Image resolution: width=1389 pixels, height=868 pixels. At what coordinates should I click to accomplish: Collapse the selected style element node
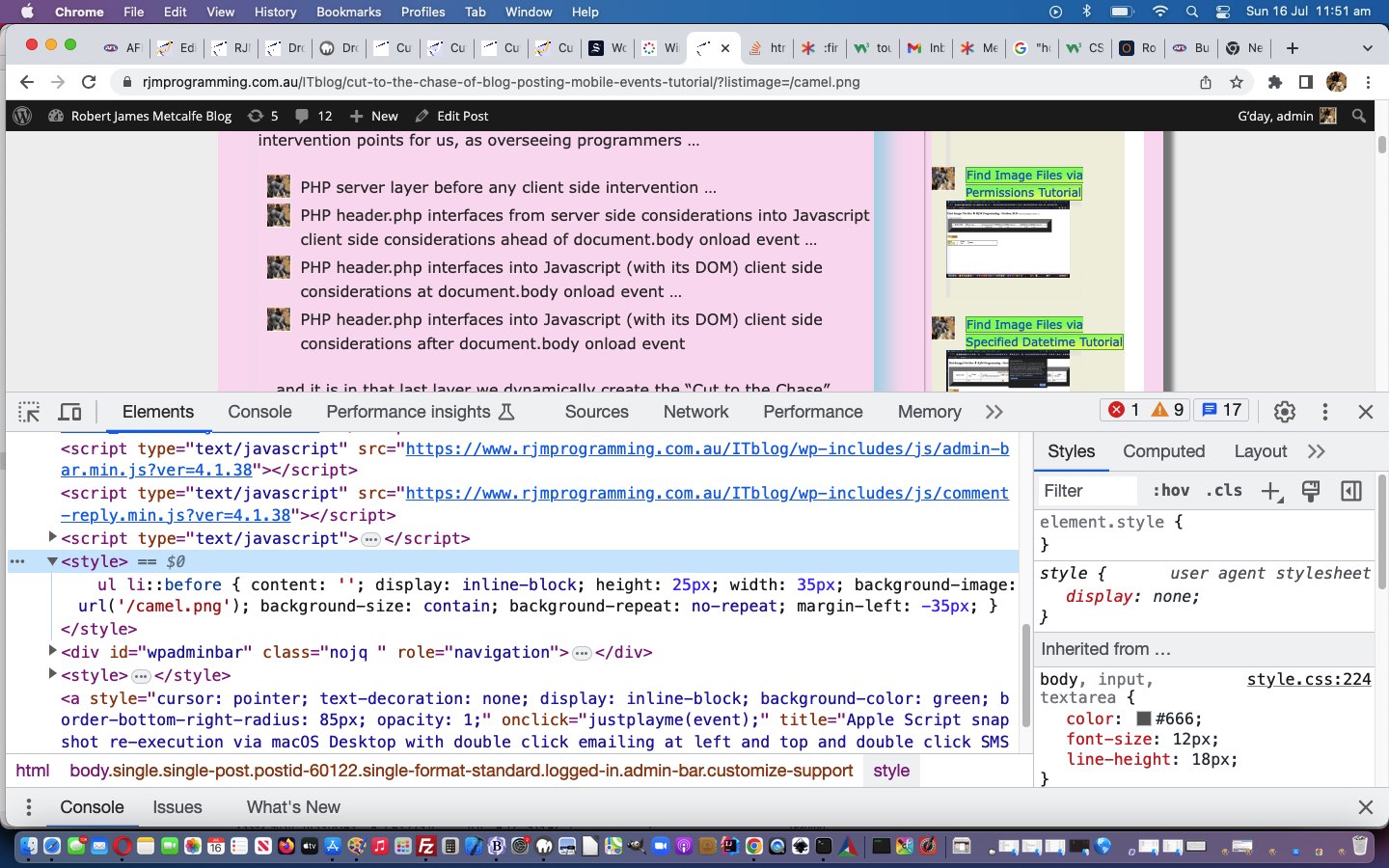click(x=52, y=561)
